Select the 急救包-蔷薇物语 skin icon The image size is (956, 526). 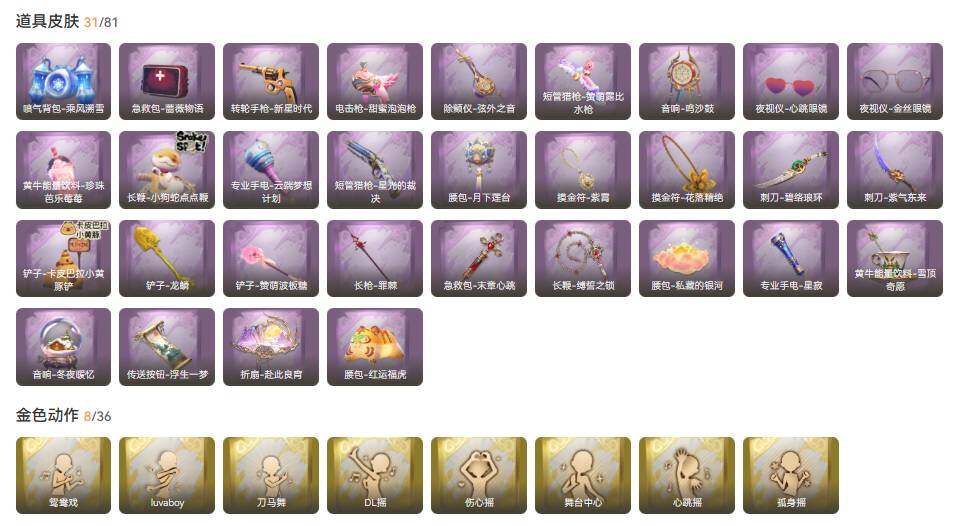click(x=167, y=81)
